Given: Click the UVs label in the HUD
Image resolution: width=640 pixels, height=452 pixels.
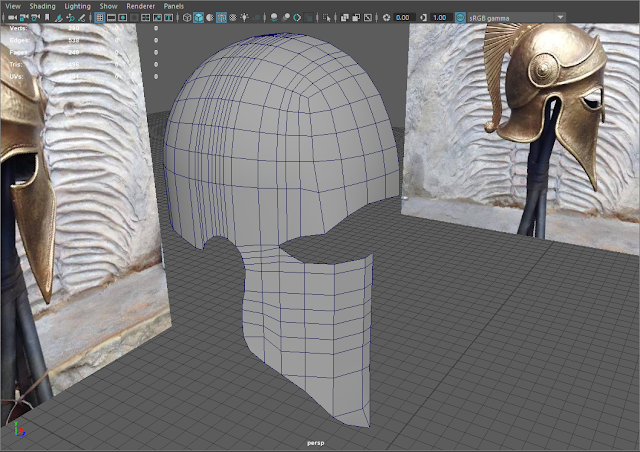Looking at the screenshot, I should (16, 76).
